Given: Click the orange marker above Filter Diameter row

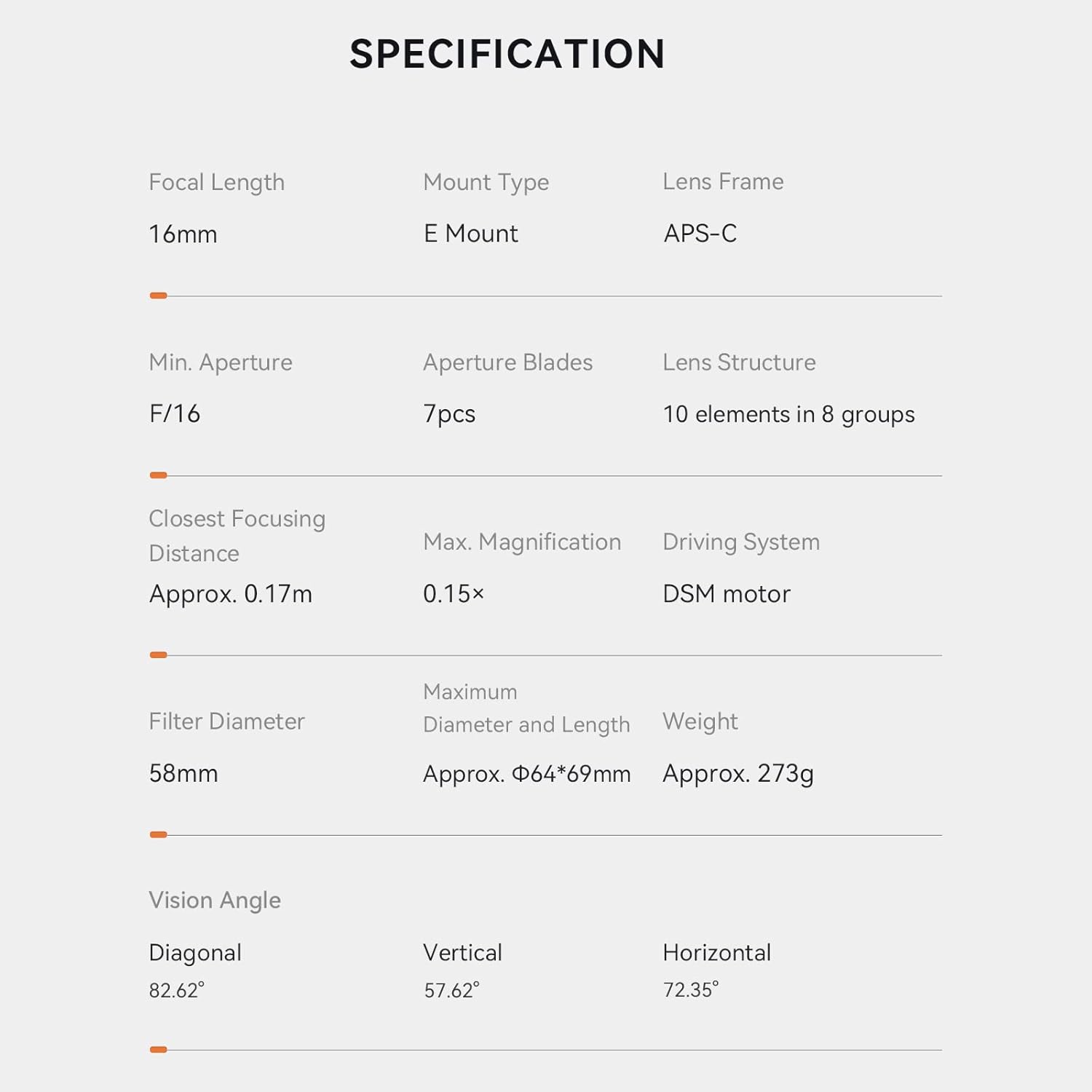Looking at the screenshot, I should click(x=159, y=655).
